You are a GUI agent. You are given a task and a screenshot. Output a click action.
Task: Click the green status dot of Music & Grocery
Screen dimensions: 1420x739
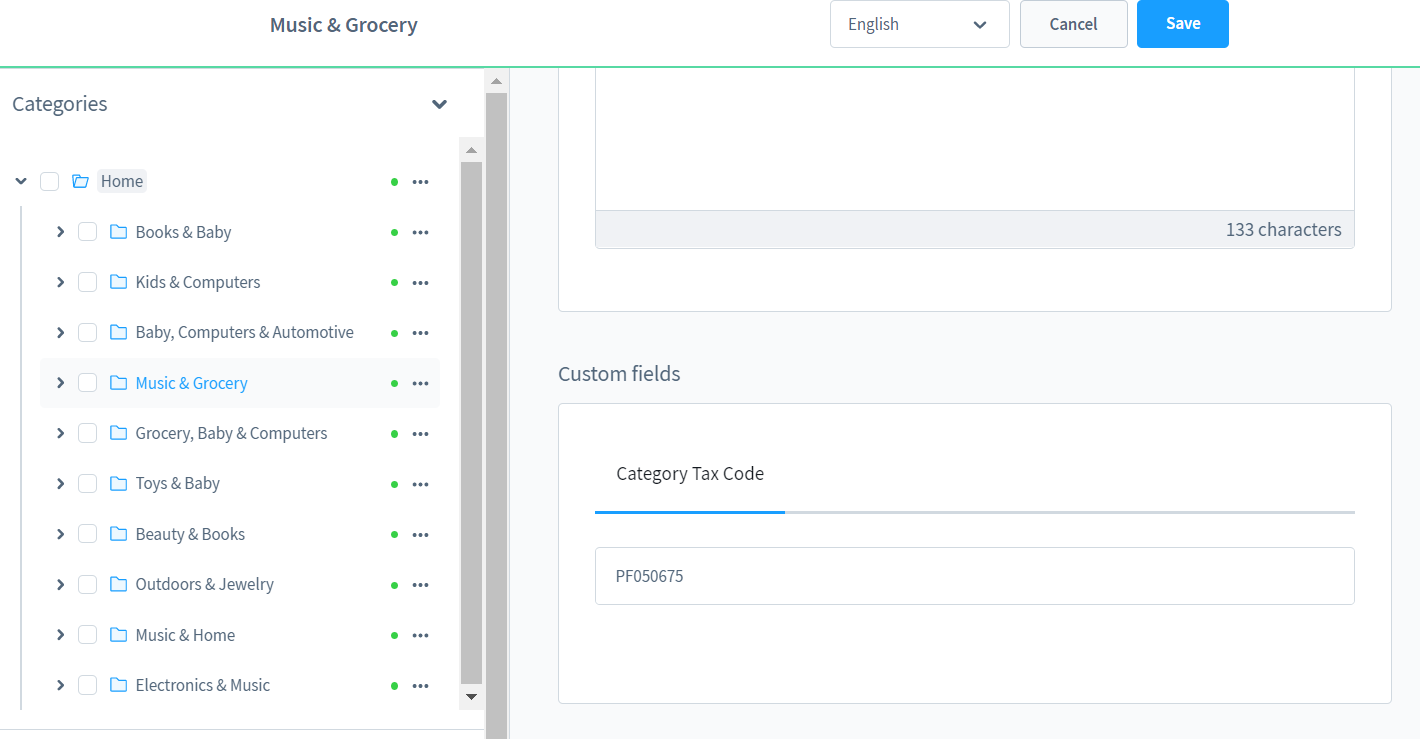pyautogui.click(x=394, y=384)
